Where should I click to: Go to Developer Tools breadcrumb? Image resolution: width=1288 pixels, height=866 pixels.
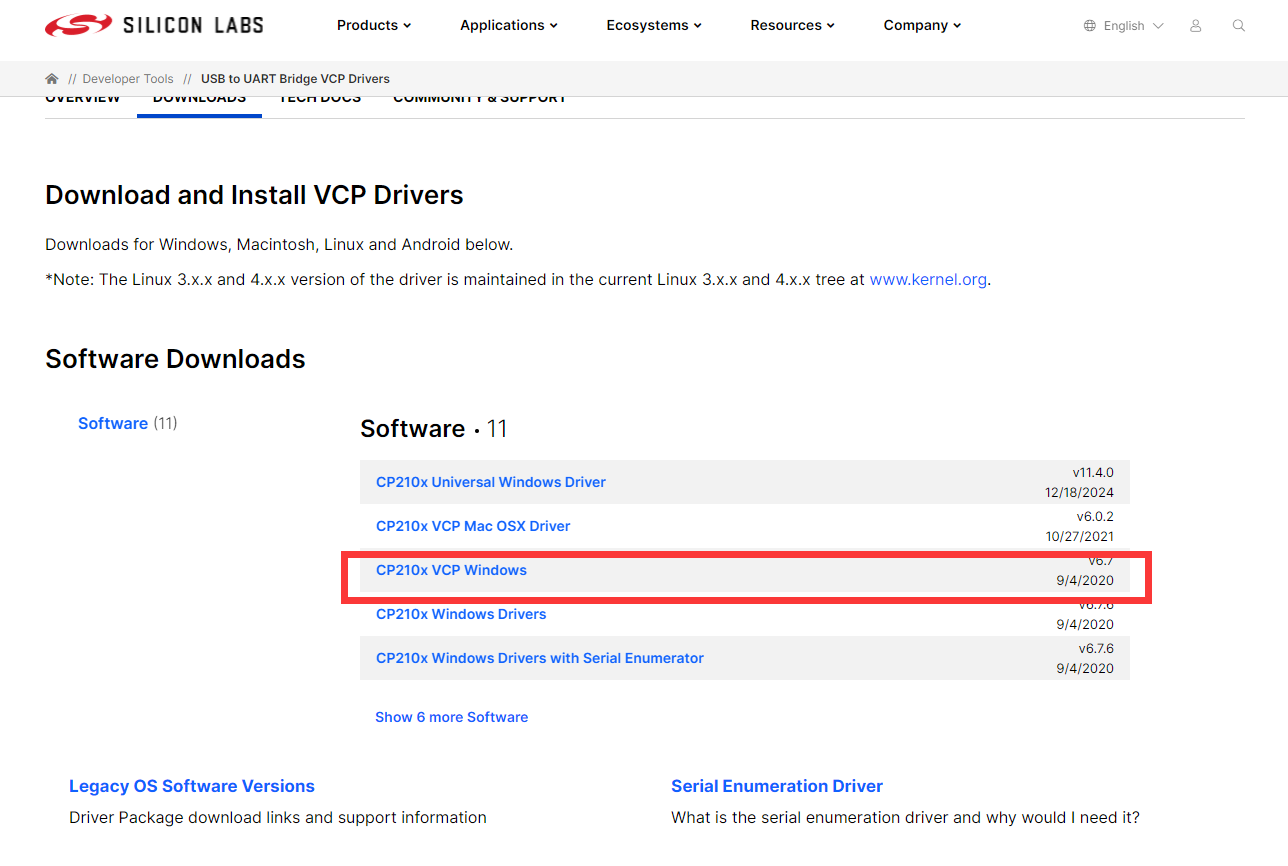coord(128,79)
